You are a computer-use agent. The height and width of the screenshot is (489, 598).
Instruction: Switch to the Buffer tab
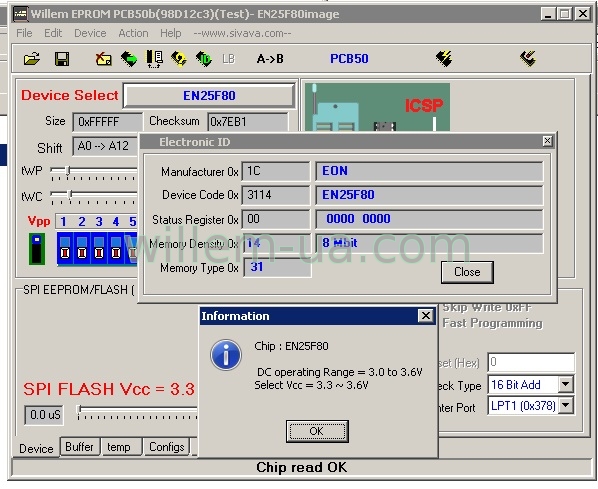[x=79, y=447]
